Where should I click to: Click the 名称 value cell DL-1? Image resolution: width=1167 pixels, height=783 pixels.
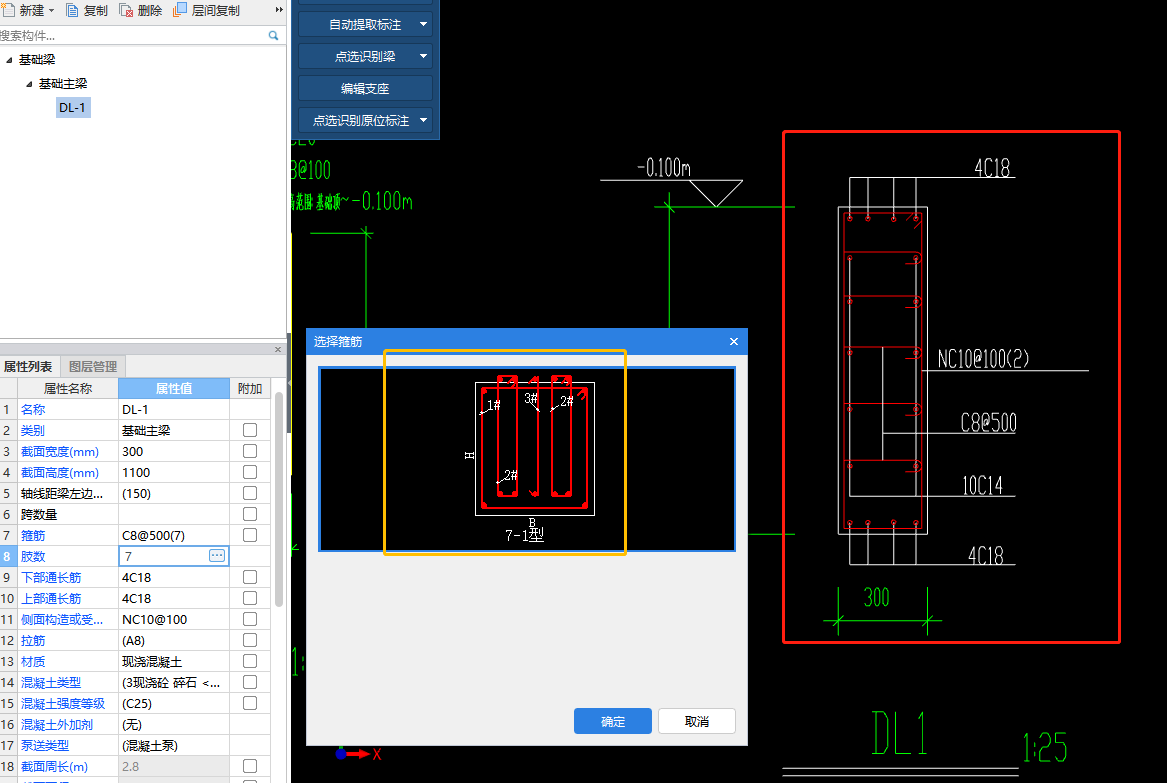(x=173, y=409)
